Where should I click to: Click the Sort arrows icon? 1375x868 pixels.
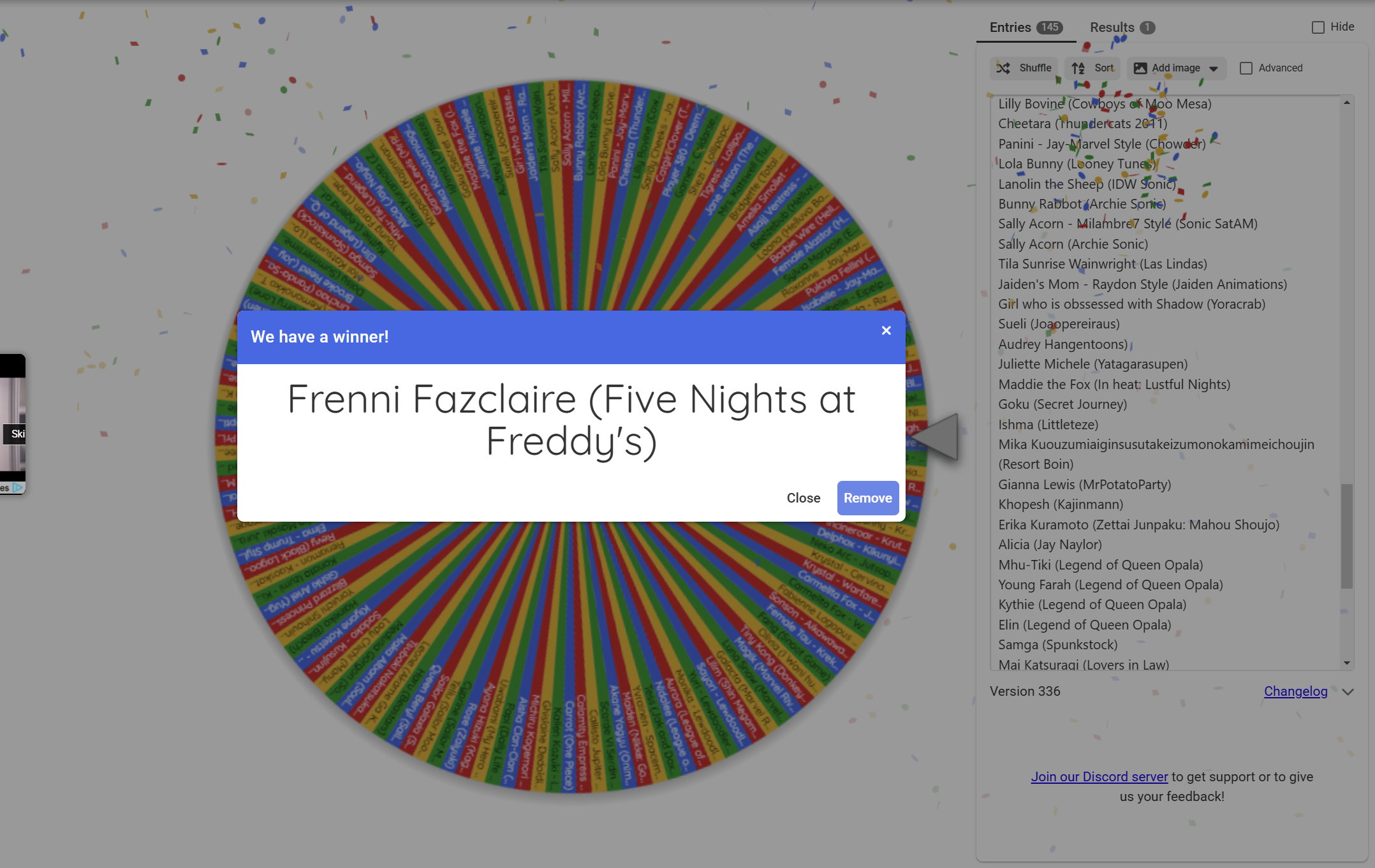coord(1078,68)
